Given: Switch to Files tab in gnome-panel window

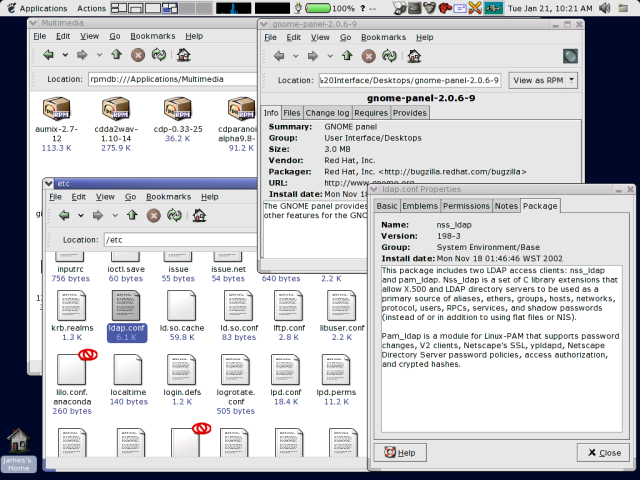Looking at the screenshot, I should click(291, 113).
